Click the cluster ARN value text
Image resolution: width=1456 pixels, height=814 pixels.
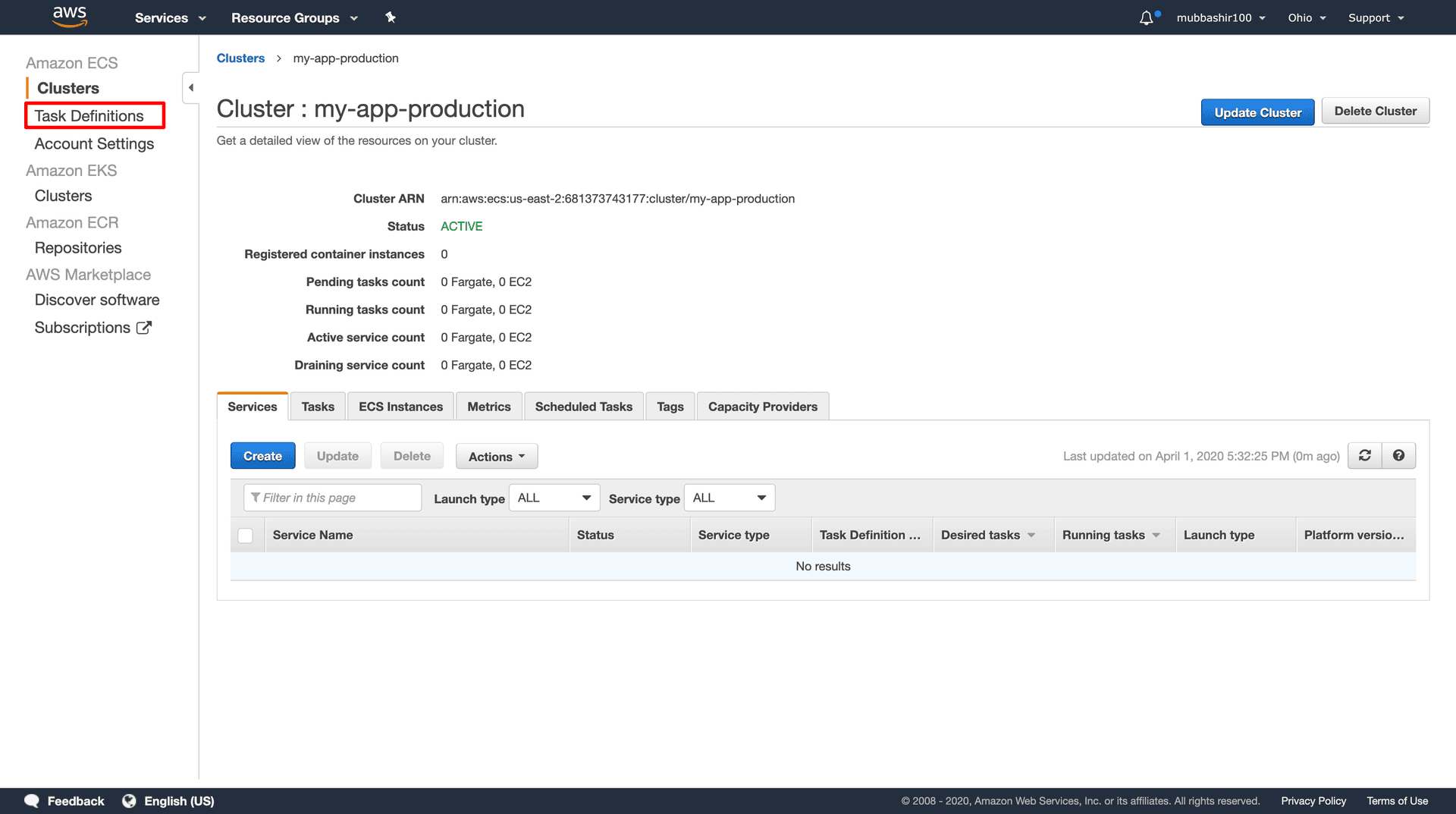[x=617, y=199]
